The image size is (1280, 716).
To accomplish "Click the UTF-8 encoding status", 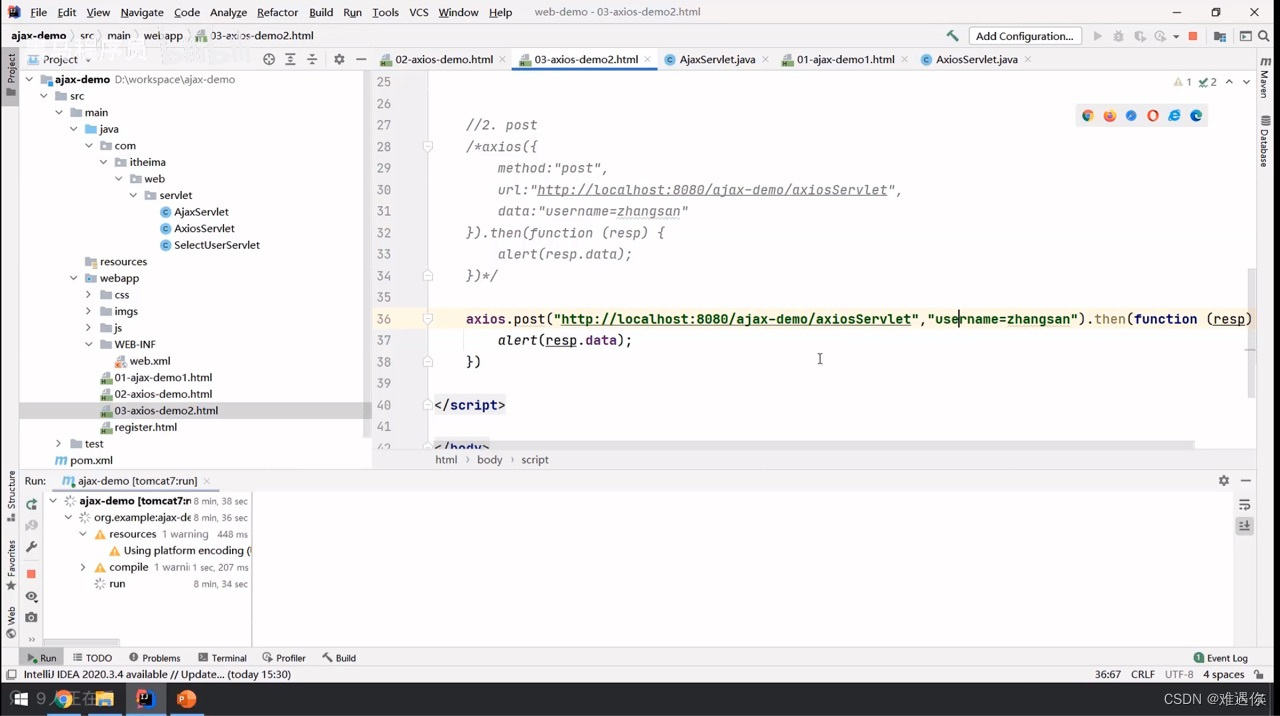I will click(x=1179, y=675).
